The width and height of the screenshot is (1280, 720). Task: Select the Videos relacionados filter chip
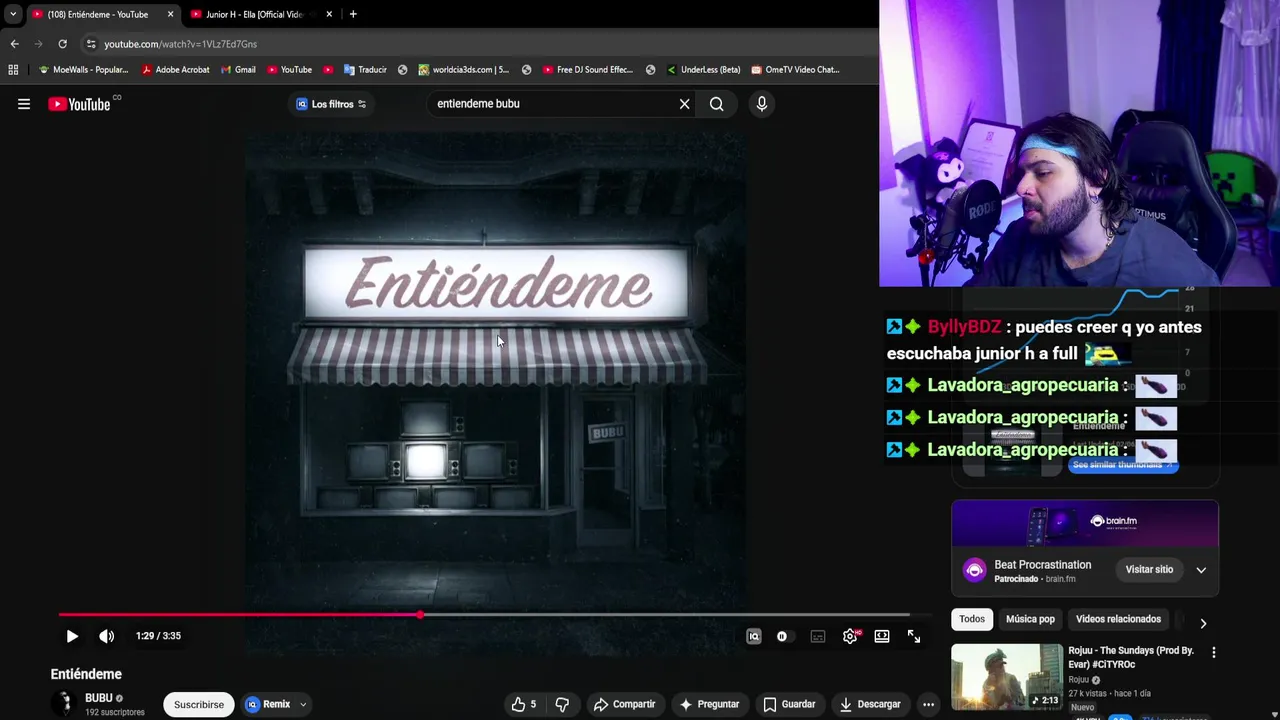[1118, 619]
